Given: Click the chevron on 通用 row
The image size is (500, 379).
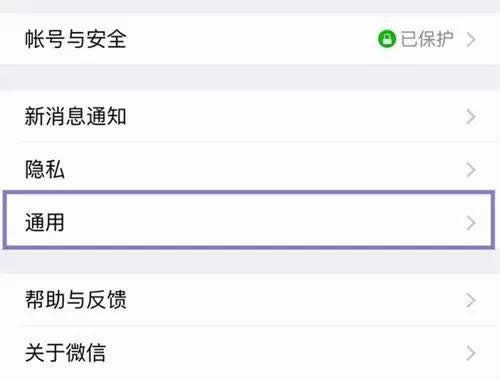Looking at the screenshot, I should (471, 223).
